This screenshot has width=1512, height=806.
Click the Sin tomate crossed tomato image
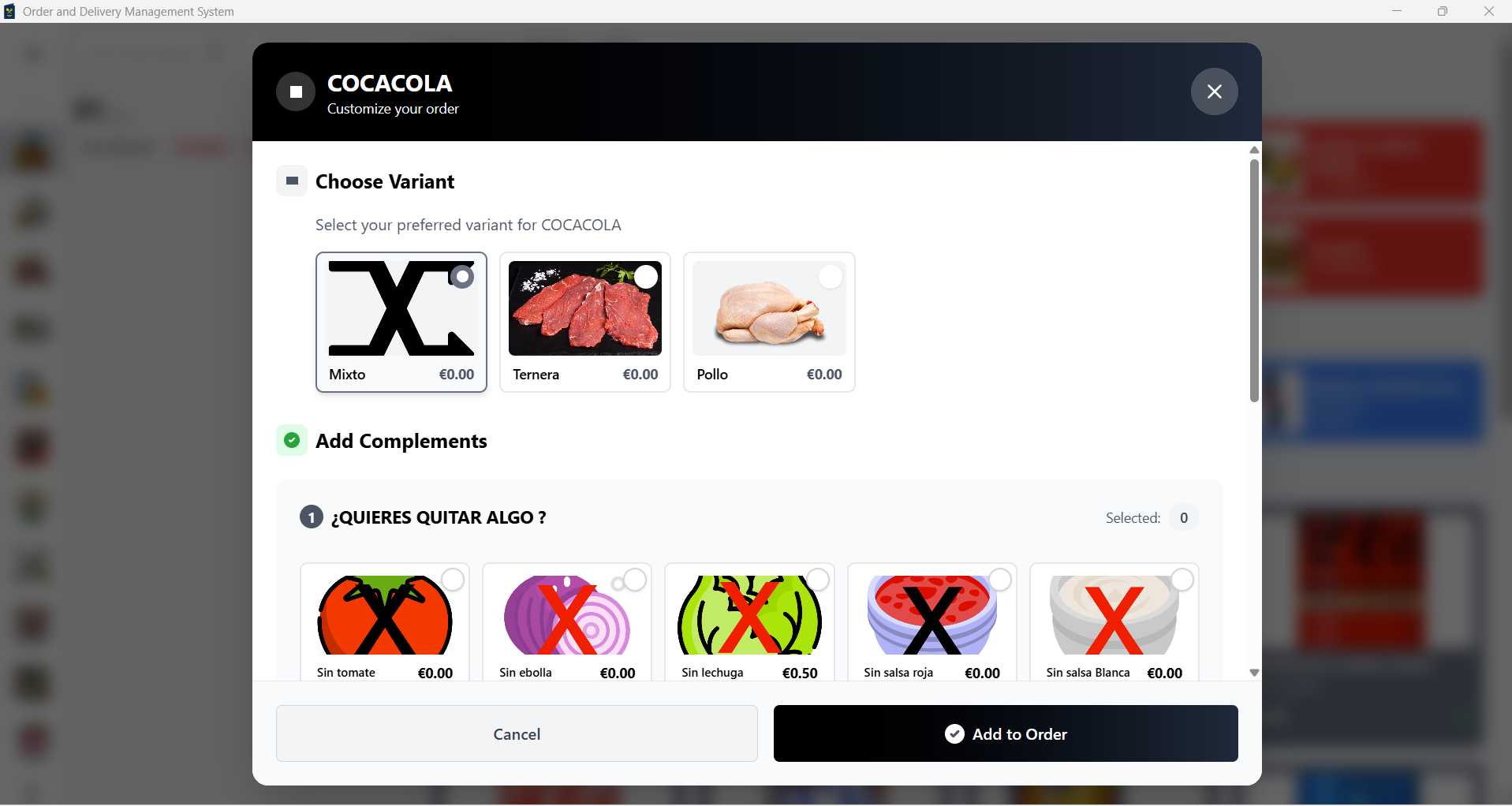385,615
